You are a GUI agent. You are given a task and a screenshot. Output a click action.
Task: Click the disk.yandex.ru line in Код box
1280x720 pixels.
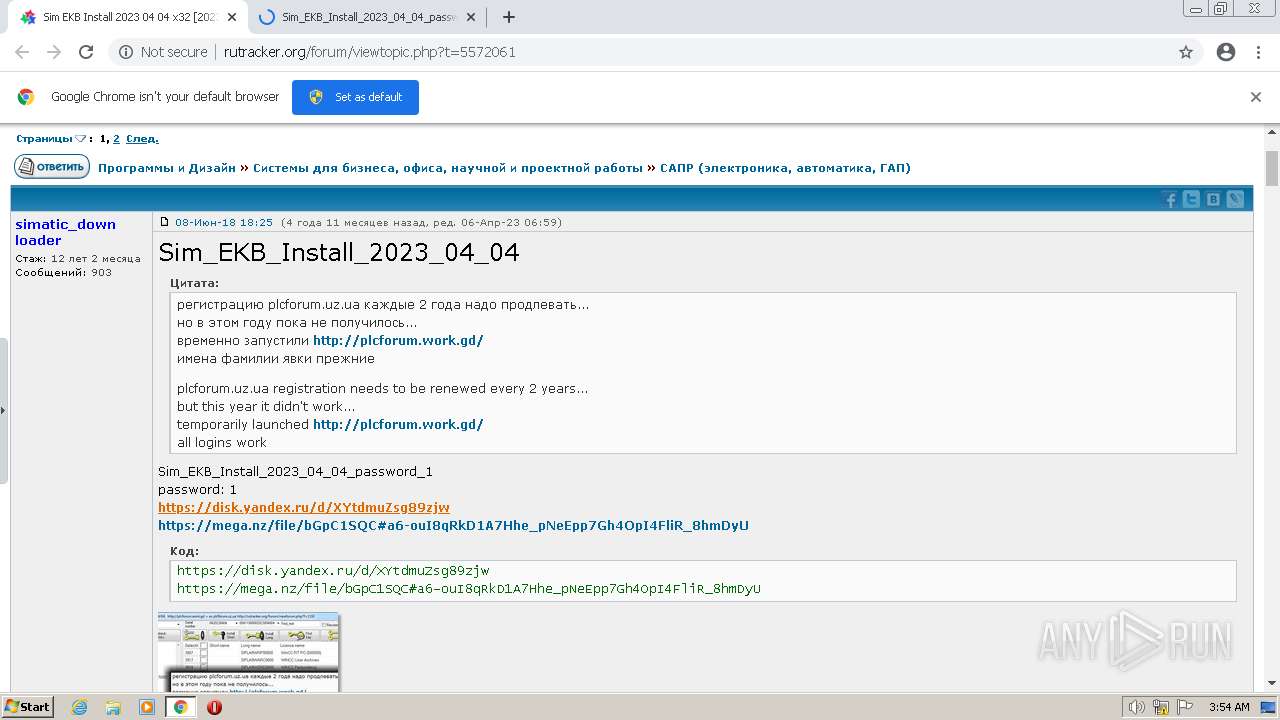tap(333, 571)
